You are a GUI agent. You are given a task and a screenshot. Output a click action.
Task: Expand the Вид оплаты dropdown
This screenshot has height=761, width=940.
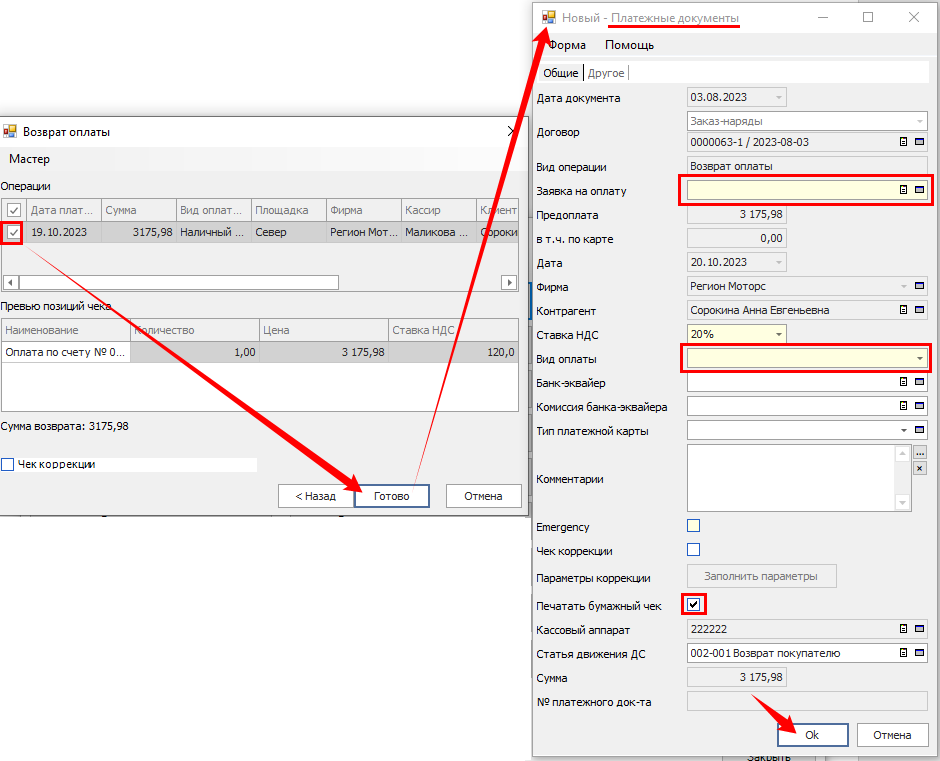click(918, 358)
